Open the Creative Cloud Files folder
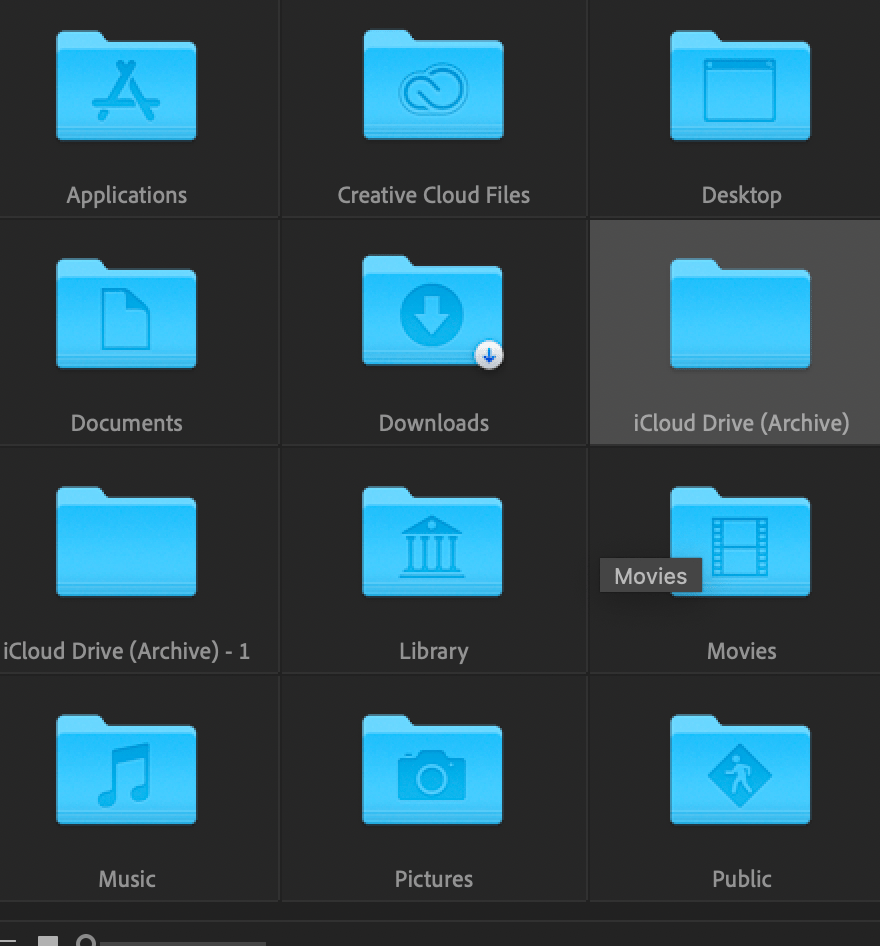Viewport: 880px width, 946px height. tap(433, 87)
